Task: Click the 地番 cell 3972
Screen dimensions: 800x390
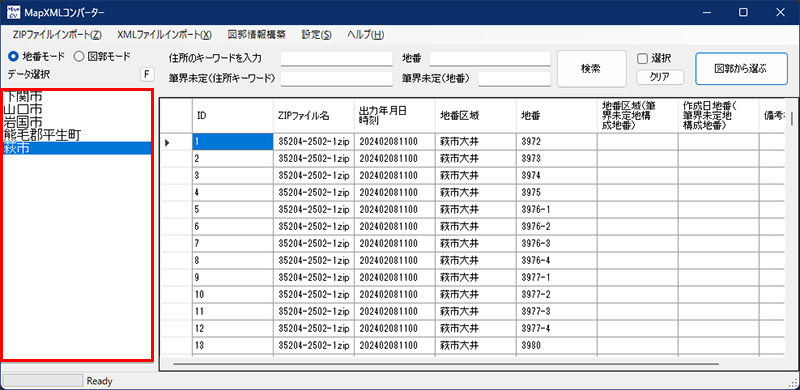Action: (557, 142)
